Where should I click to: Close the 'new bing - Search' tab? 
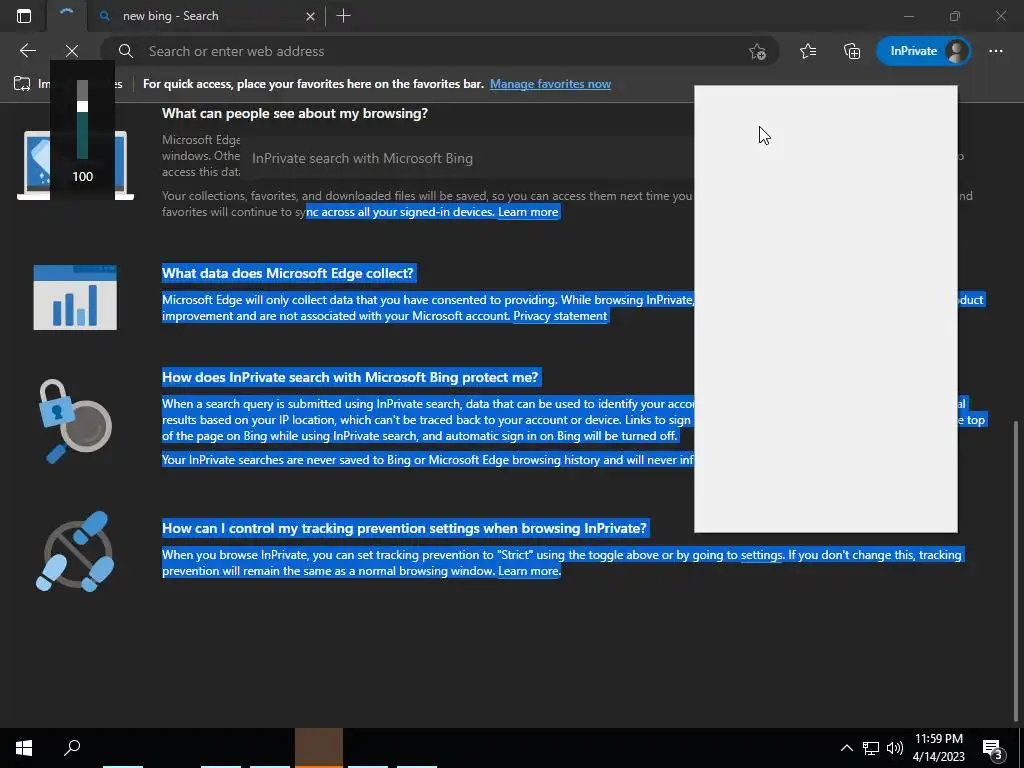click(x=311, y=16)
